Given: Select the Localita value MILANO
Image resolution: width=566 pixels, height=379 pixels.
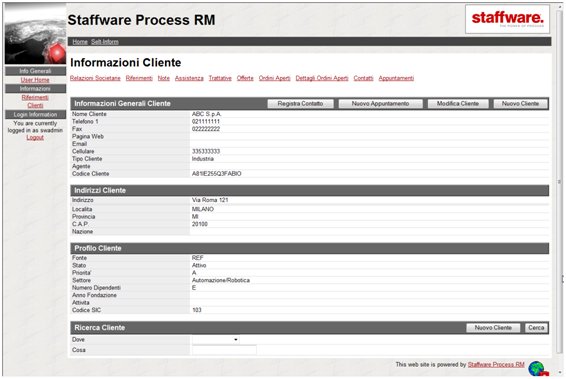Looking at the screenshot, I should (x=203, y=209).
